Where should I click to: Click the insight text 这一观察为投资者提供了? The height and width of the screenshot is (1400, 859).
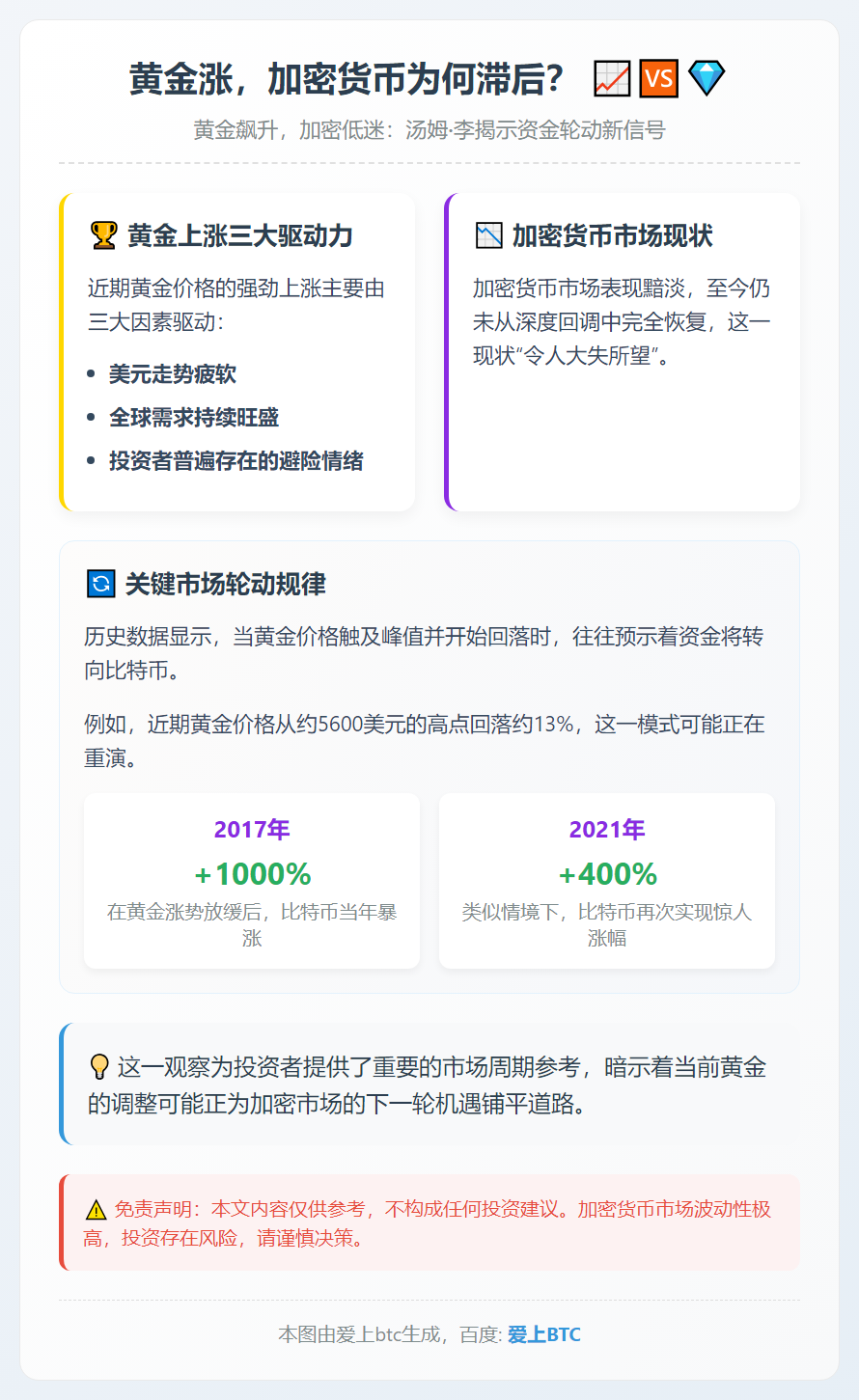coord(428,1084)
